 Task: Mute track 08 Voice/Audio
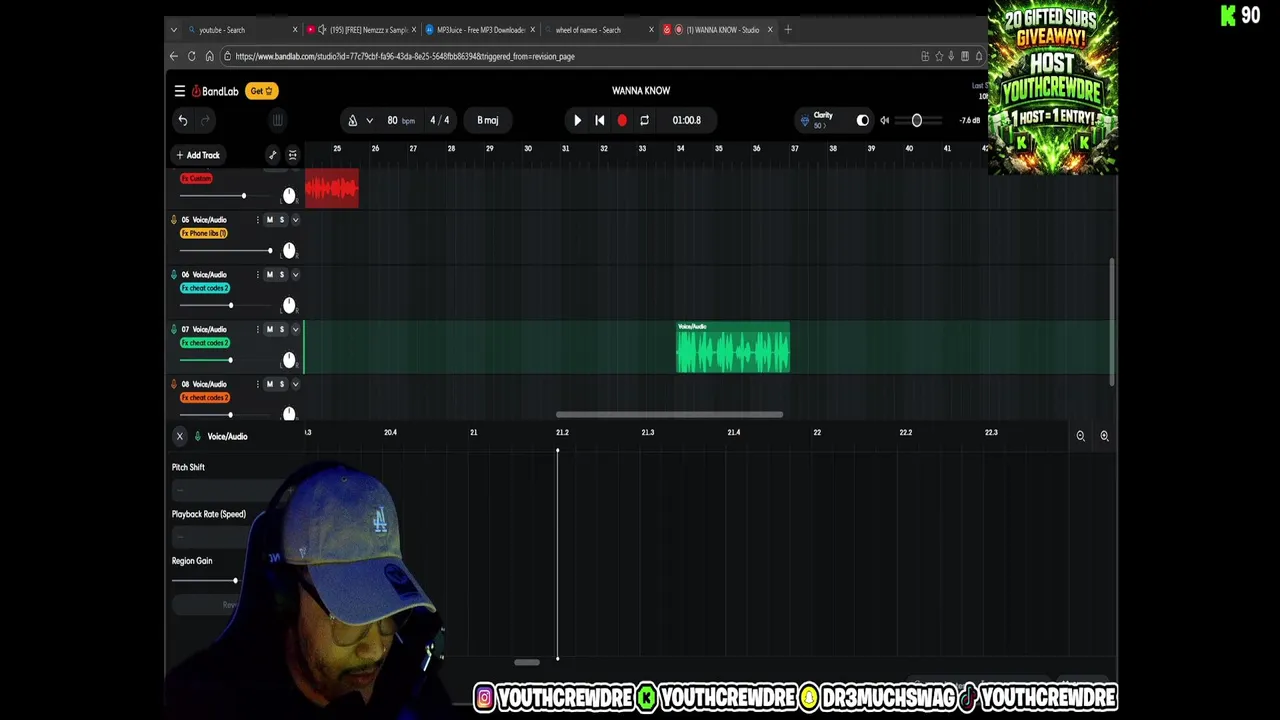(x=269, y=385)
